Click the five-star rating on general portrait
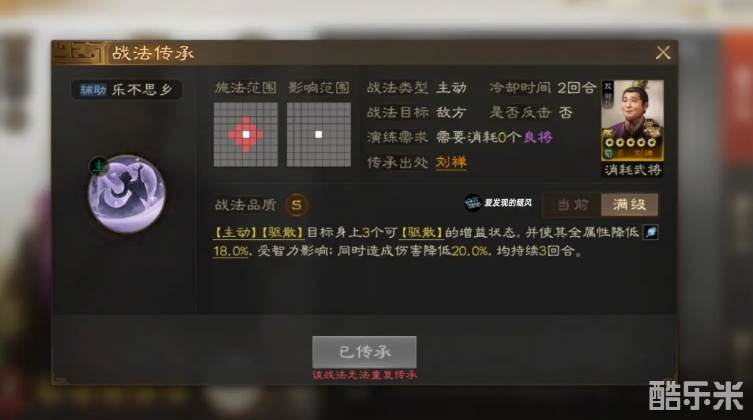This screenshot has height=420, width=753. point(631,143)
